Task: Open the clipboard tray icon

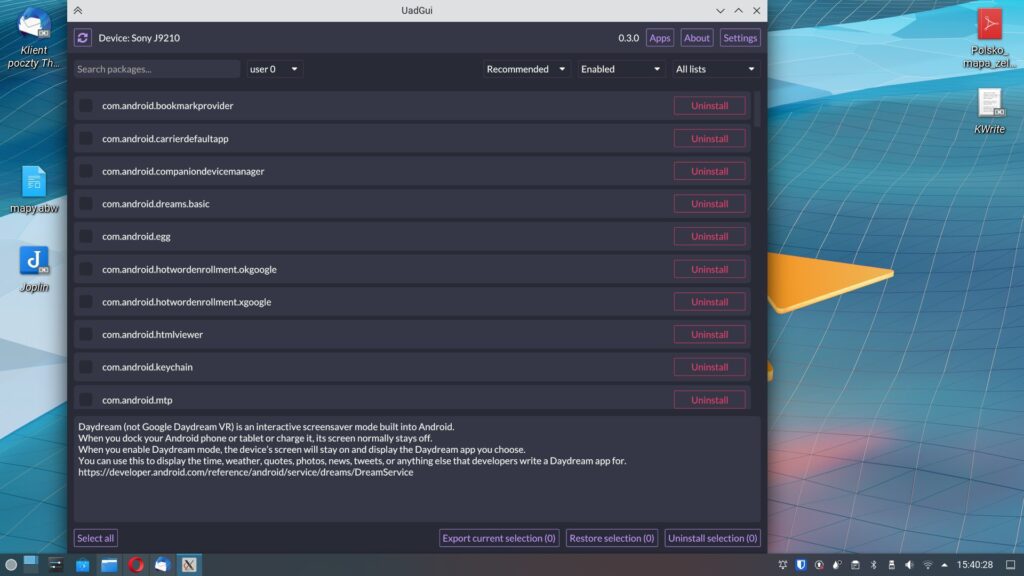Action: tap(855, 565)
